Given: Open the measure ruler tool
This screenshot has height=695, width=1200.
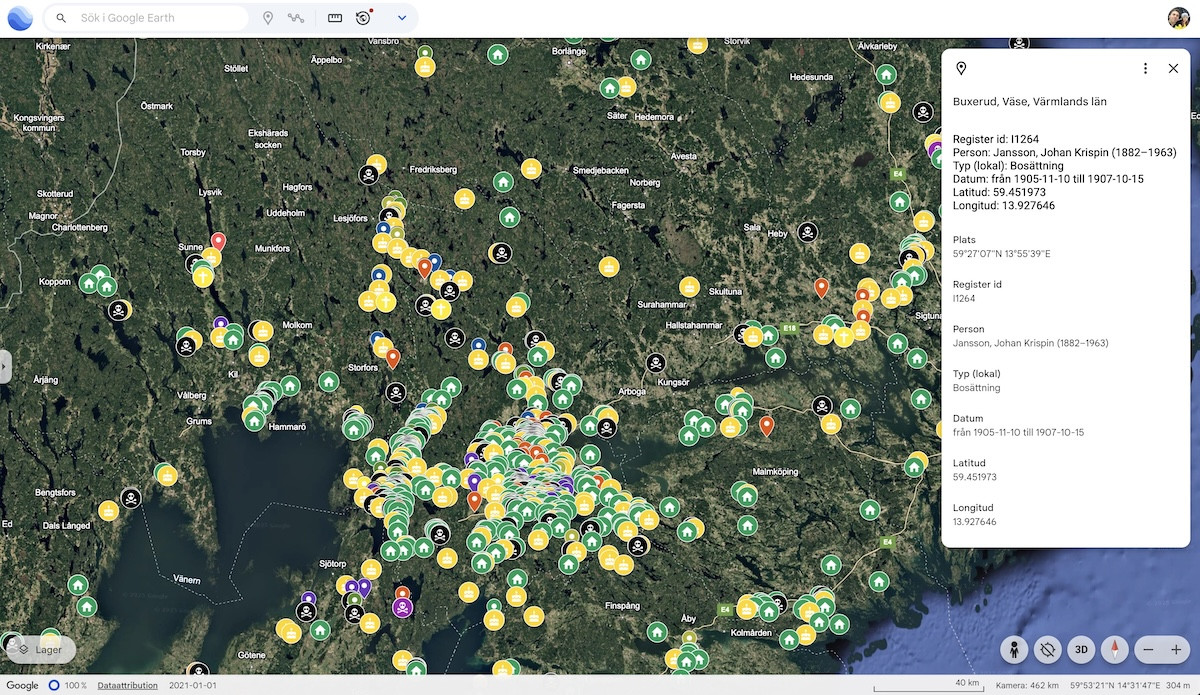Looking at the screenshot, I should click(x=335, y=18).
